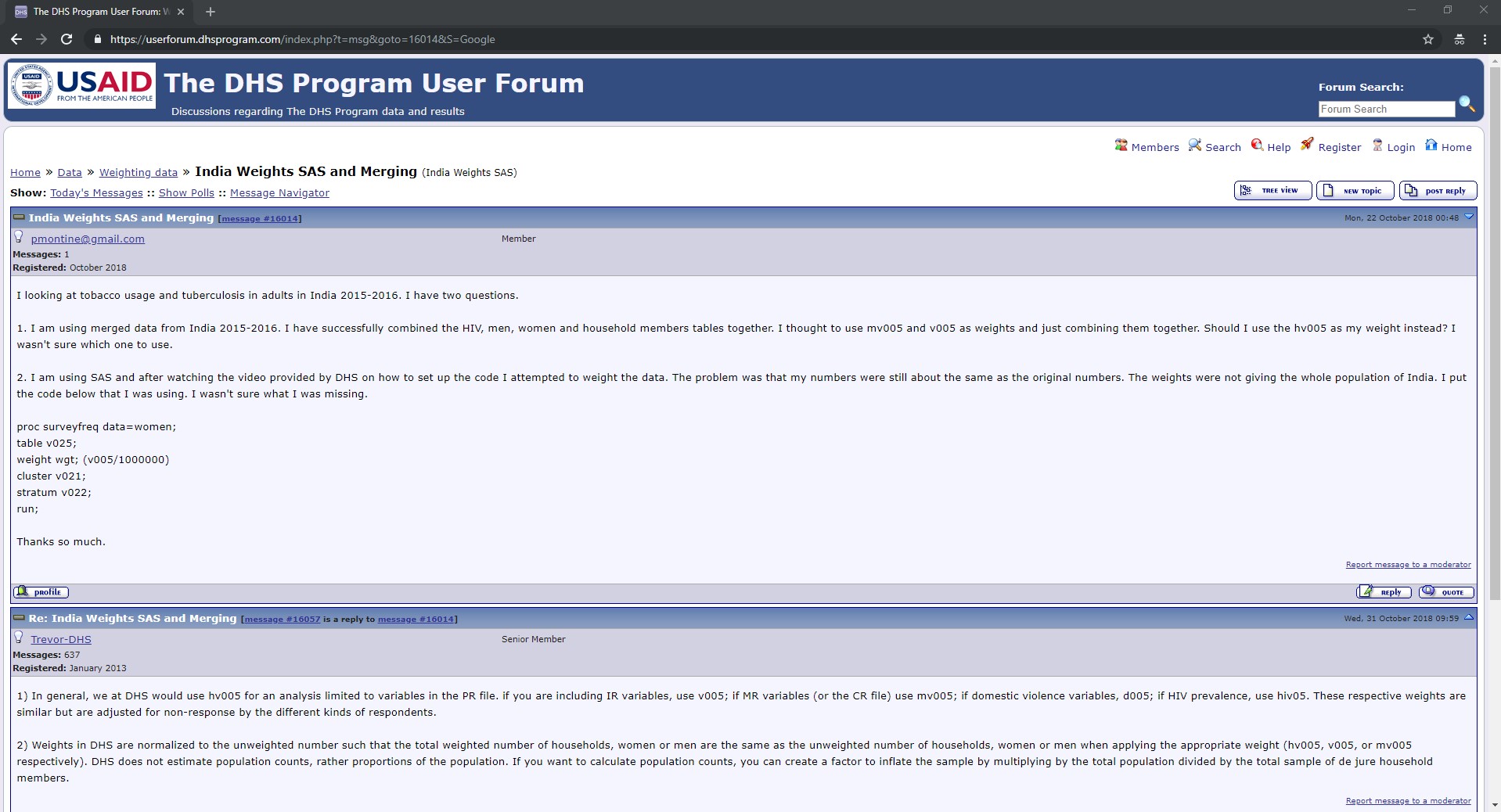
Task: Open Weighting data breadcrumb link
Action: (139, 173)
